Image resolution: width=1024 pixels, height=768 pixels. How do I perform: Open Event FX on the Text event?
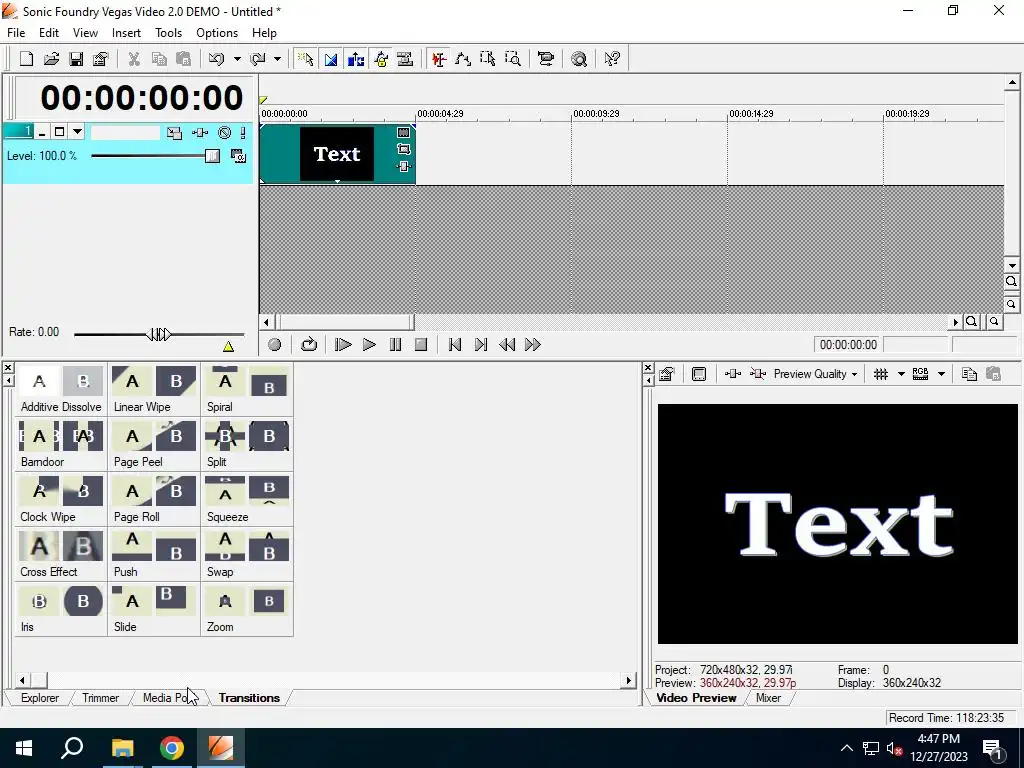coord(404,167)
